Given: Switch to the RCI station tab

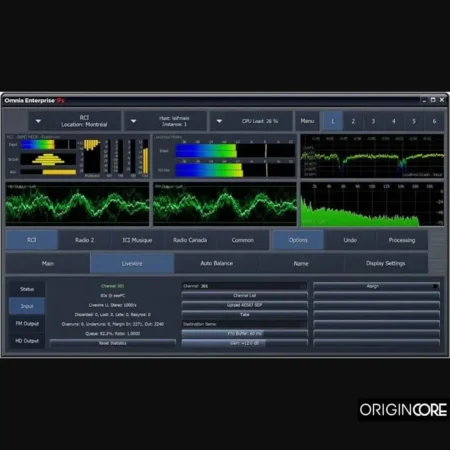Looking at the screenshot, I should point(32,240).
